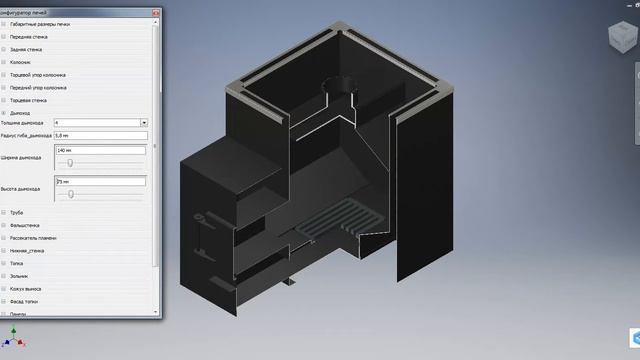Expand the Топка section
The height and width of the screenshot is (360, 640).
(x=4, y=263)
